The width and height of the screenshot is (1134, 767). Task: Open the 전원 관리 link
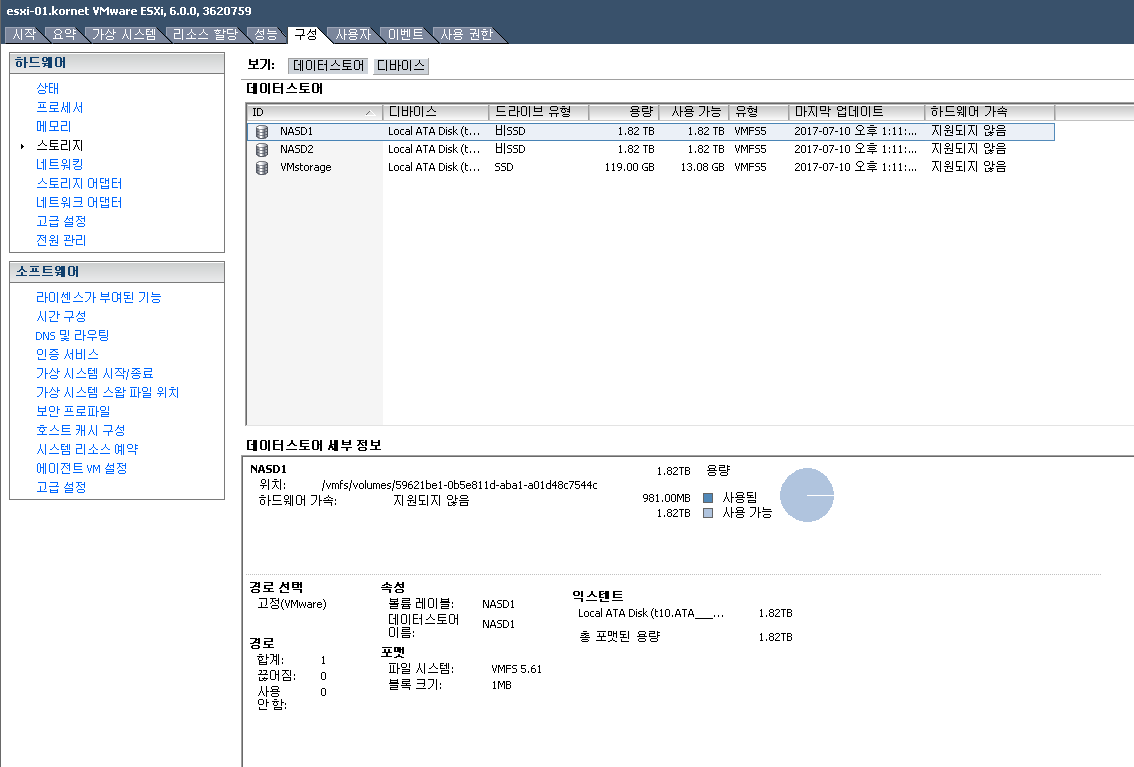61,240
